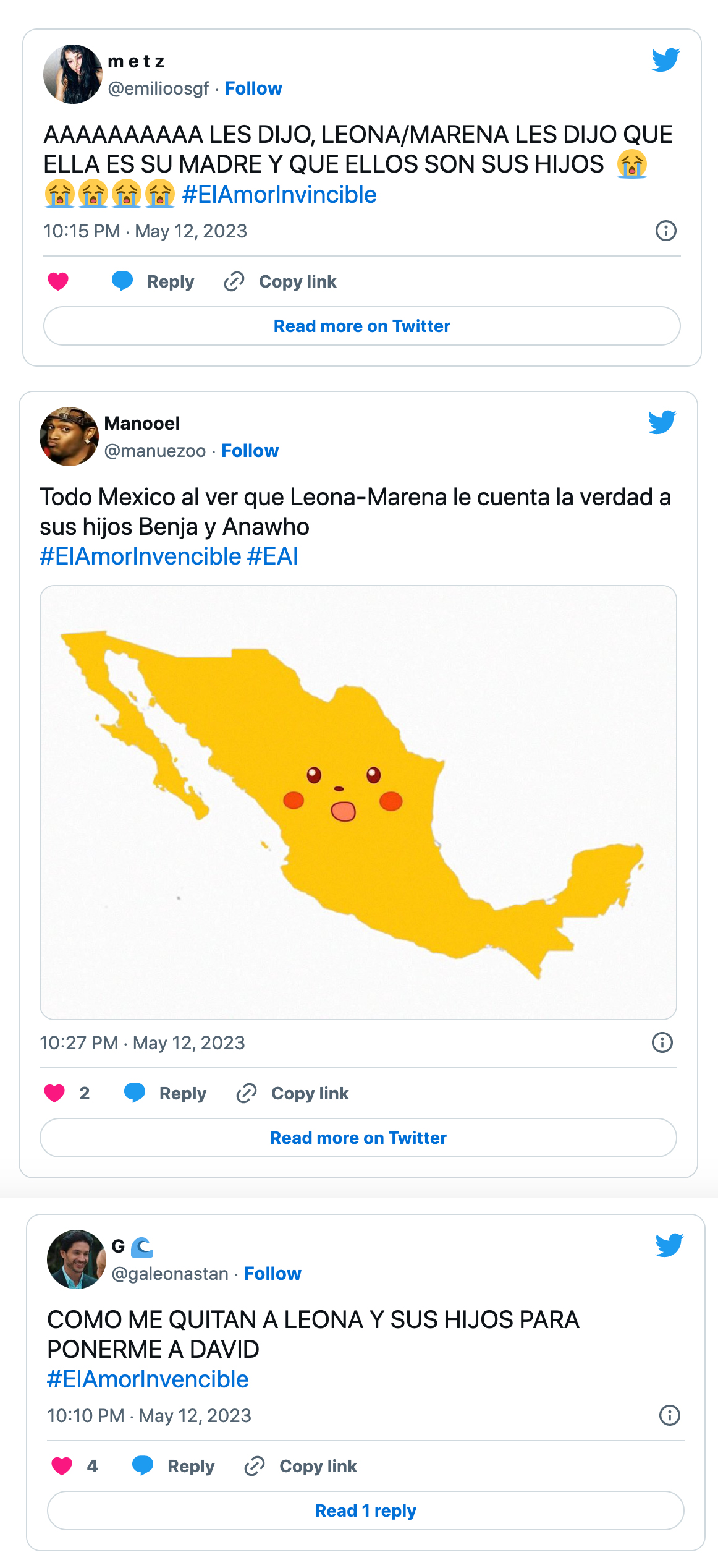Expand Read more on Twitter under metz tweet
Image resolution: width=718 pixels, height=1568 pixels.
click(x=361, y=326)
